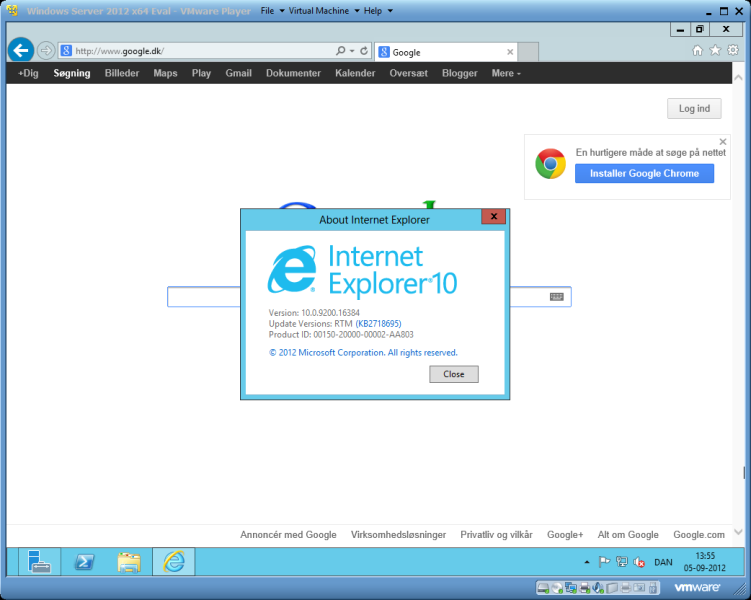Click the magnifier search icon in address bar
Image resolution: width=751 pixels, height=600 pixels.
pos(340,50)
